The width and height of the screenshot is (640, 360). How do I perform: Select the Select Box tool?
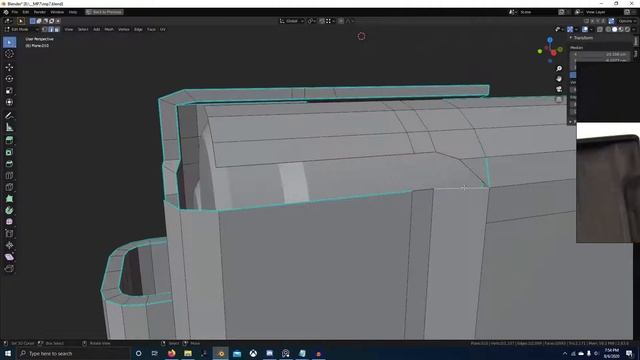9,42
